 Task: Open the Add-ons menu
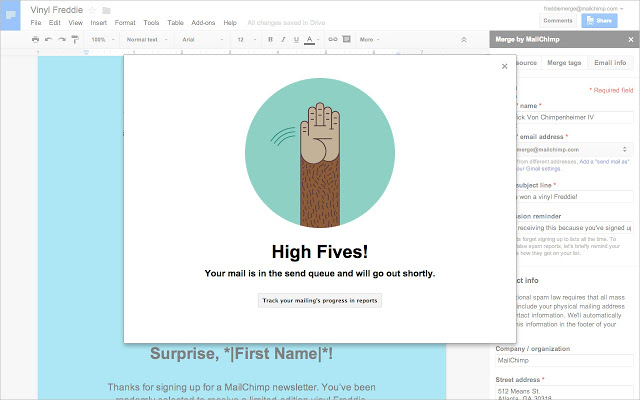tap(203, 22)
